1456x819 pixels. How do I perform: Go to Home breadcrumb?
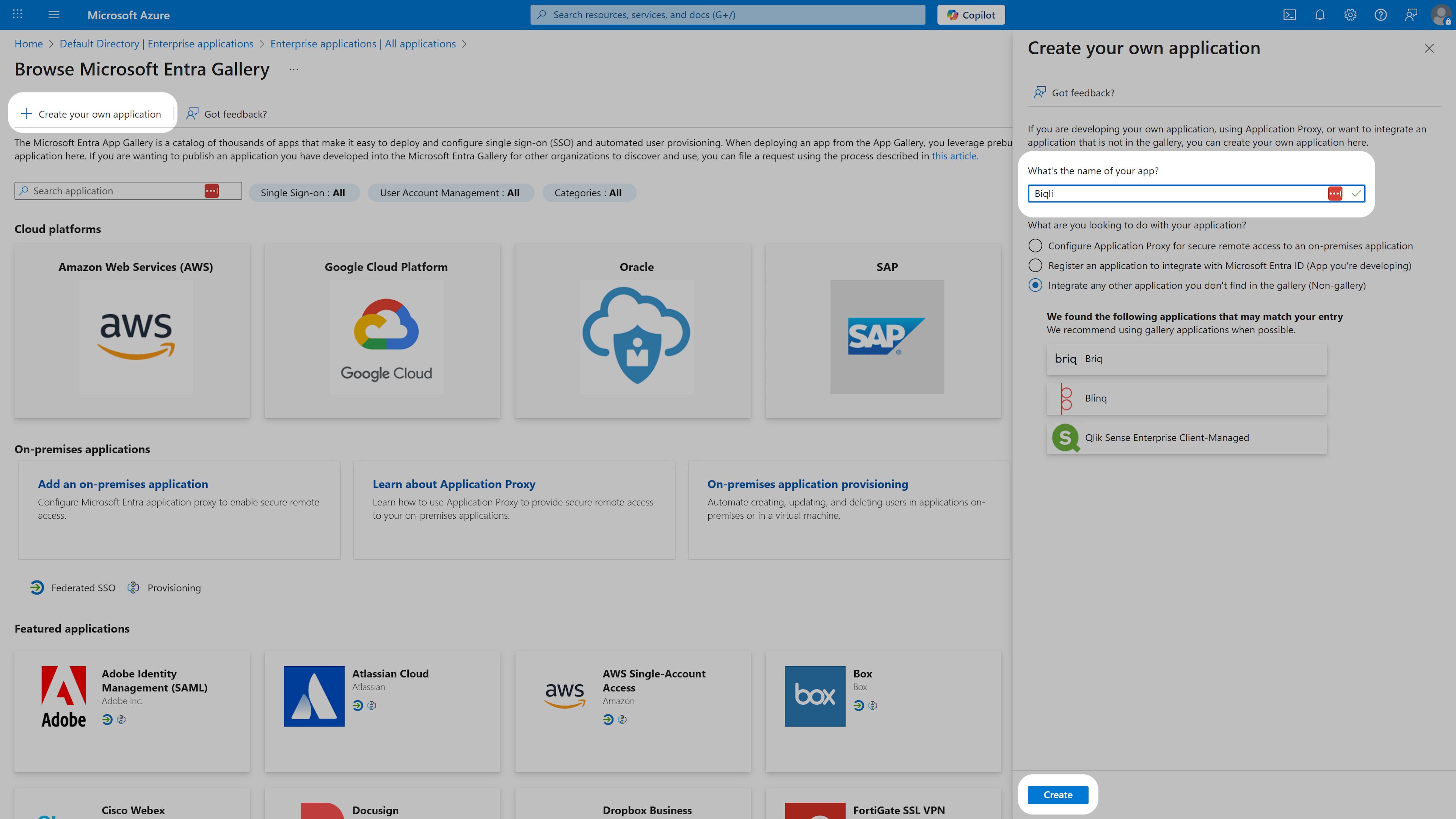(28, 44)
